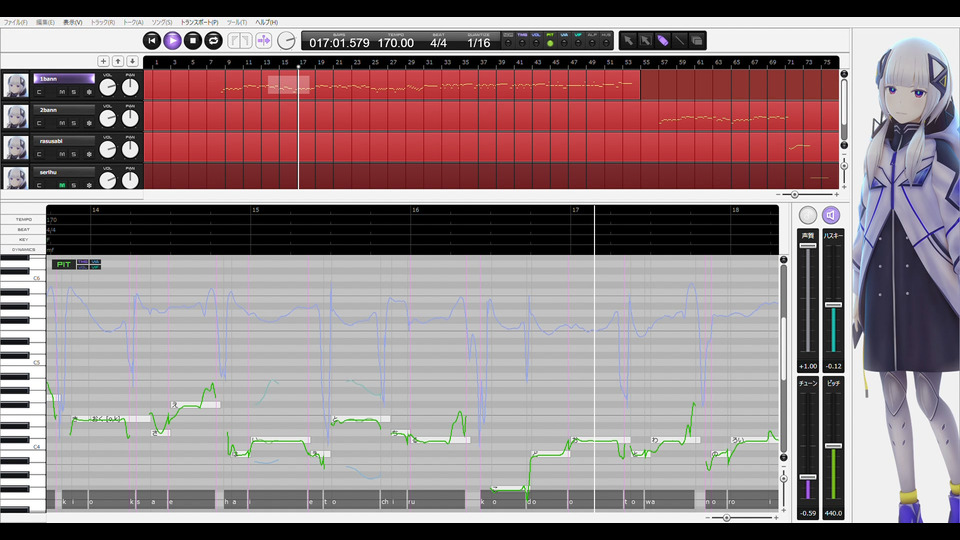
Task: Select the 2bann track name
Action: pyautogui.click(x=64, y=110)
